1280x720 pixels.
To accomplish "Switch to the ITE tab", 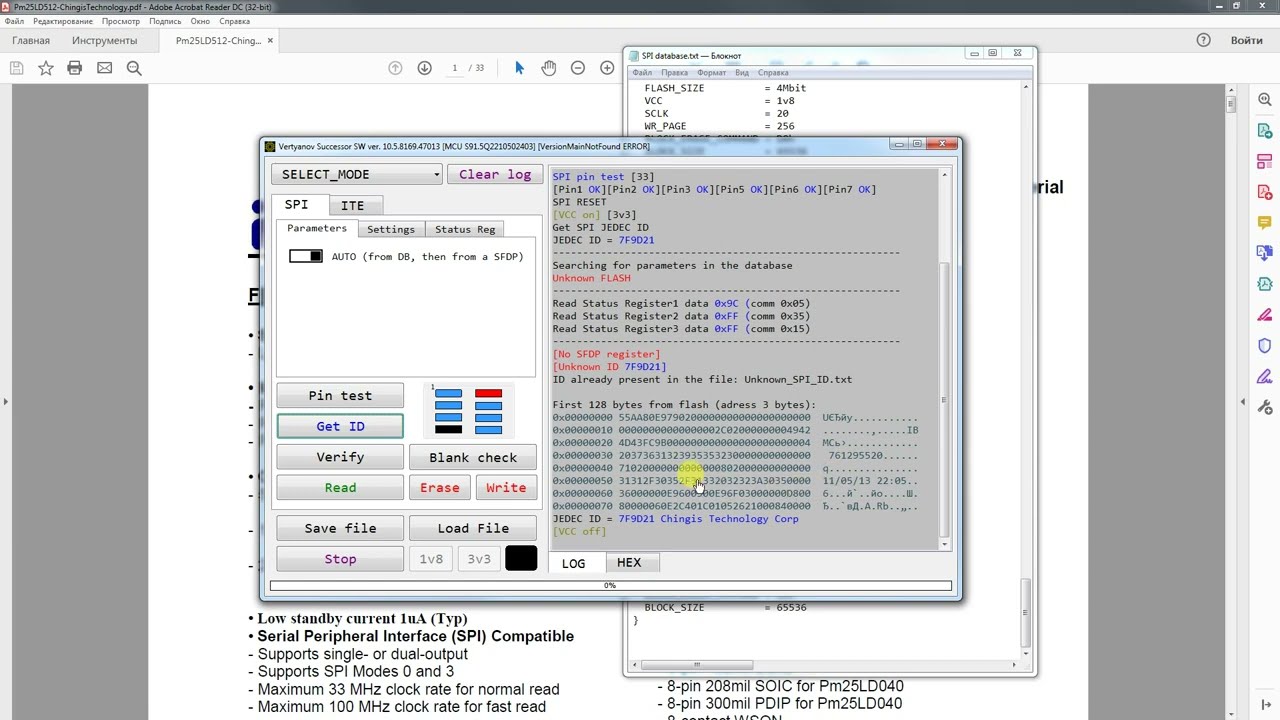I will (x=352, y=205).
